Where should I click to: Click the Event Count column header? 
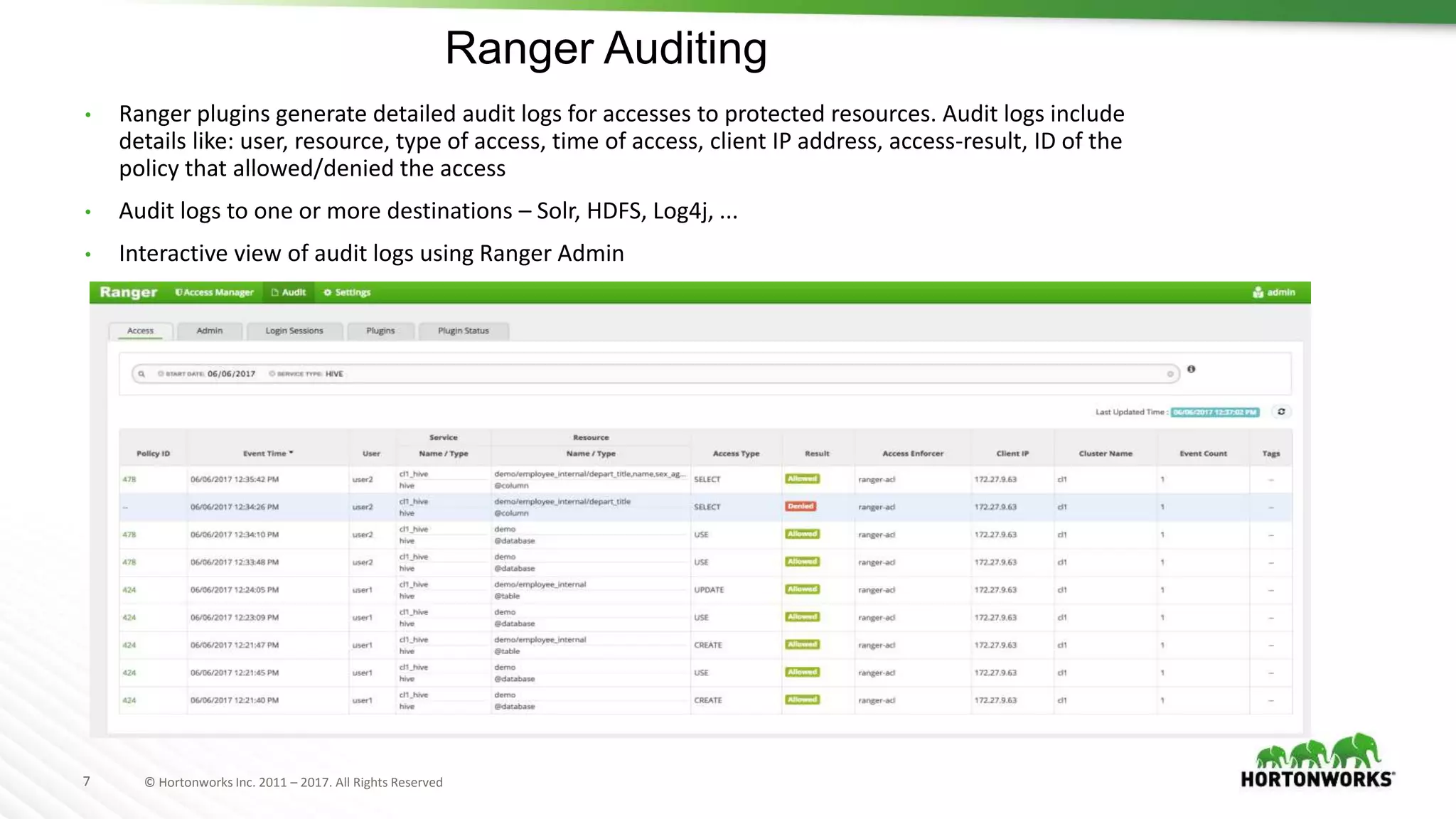[1203, 454]
